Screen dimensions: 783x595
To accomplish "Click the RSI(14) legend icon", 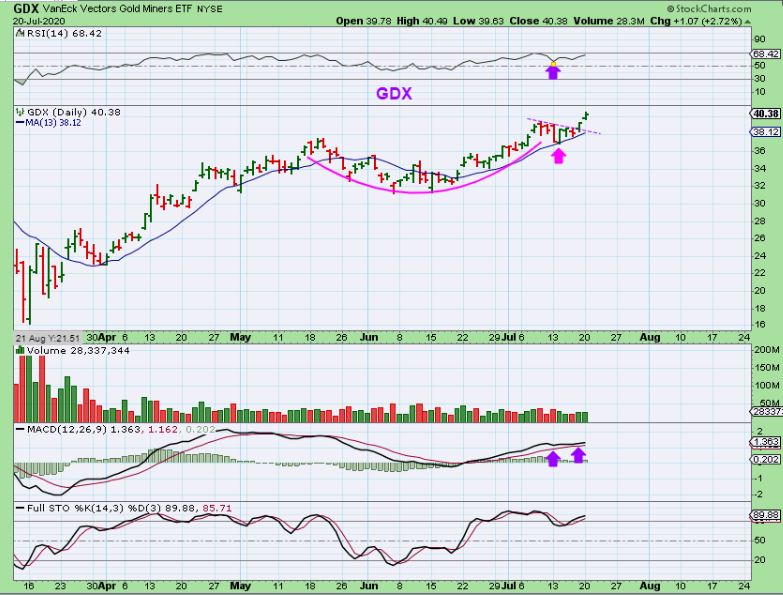I will click(20, 33).
